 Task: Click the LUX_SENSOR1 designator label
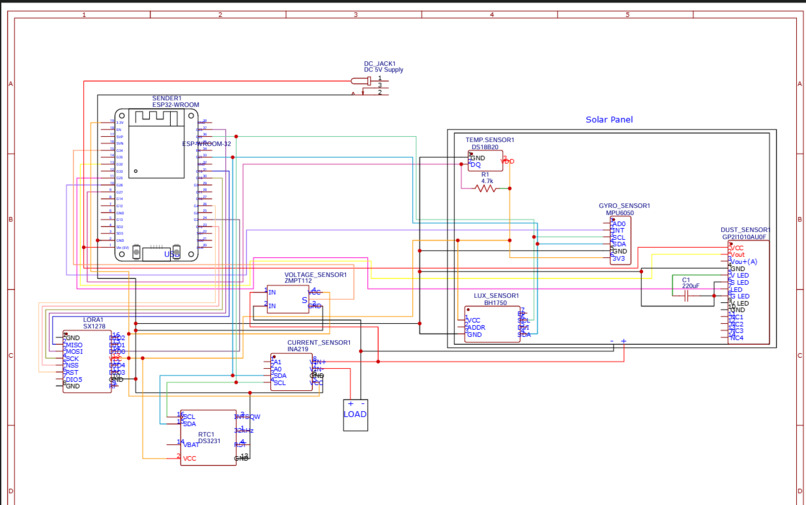click(496, 296)
